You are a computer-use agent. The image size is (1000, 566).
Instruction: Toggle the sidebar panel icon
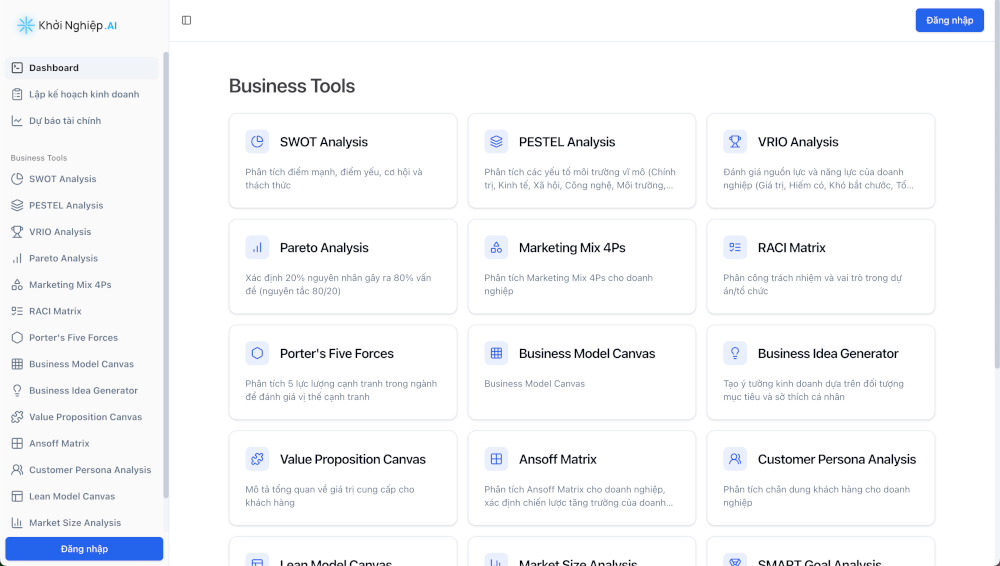click(x=187, y=20)
